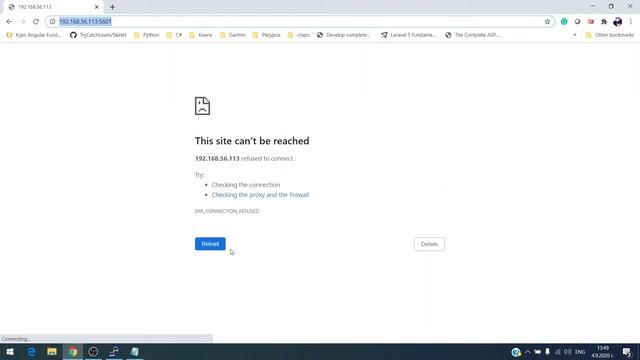Image resolution: width=640 pixels, height=360 pixels.
Task: Open the Курс Angular Fund bookmark
Action: [33, 35]
